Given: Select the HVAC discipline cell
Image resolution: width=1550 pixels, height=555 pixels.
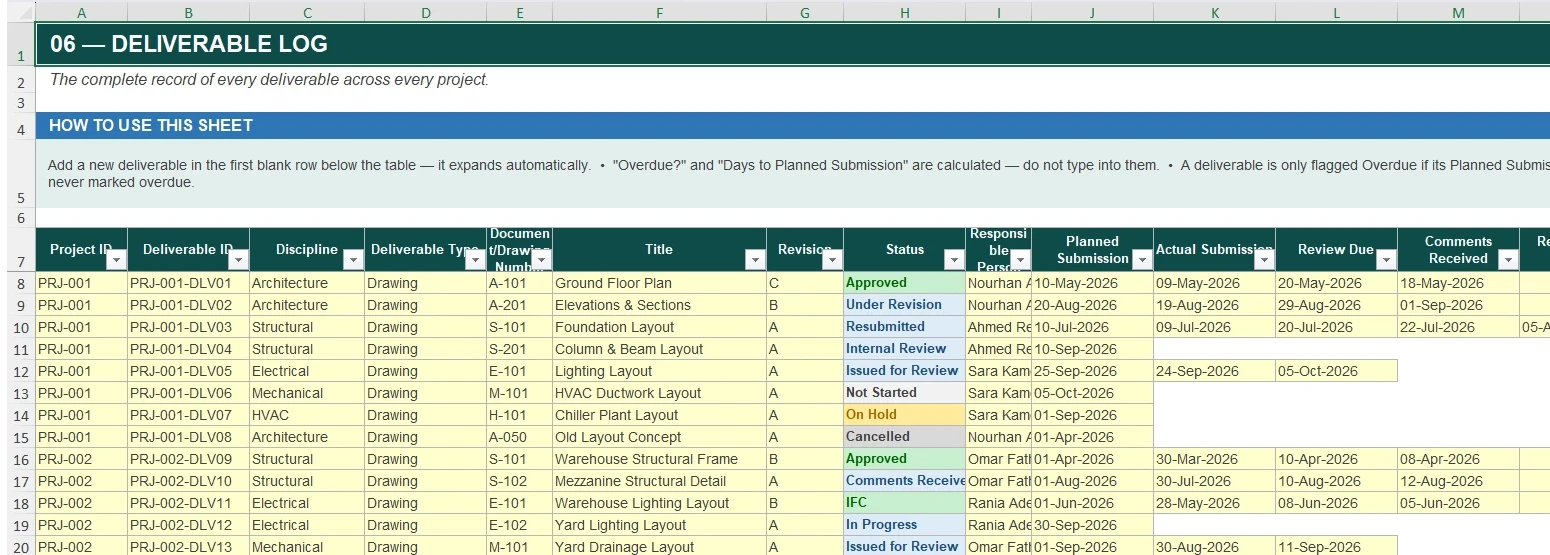Looking at the screenshot, I should (x=307, y=415).
